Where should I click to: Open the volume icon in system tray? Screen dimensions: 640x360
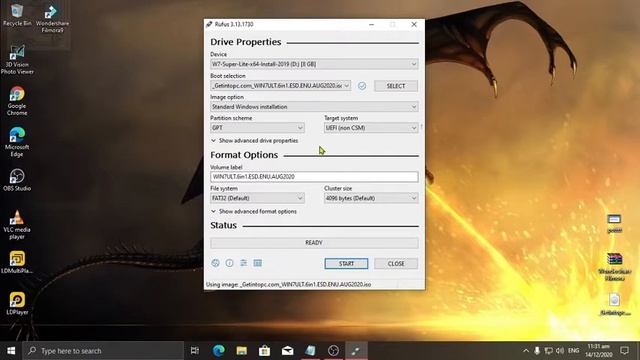560,351
